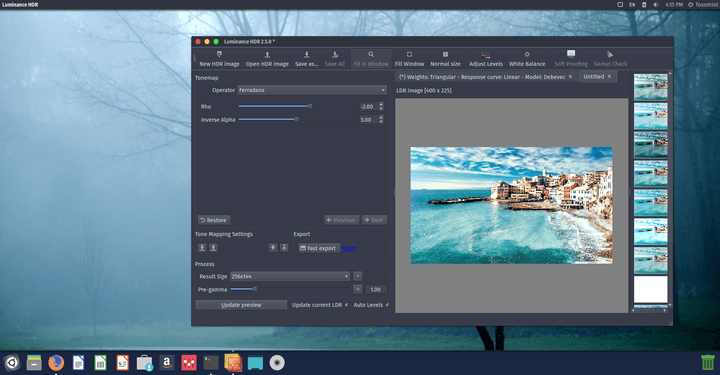Open the volume indicator in top panel
Screen dimensions: 720x375
tap(655, 5)
